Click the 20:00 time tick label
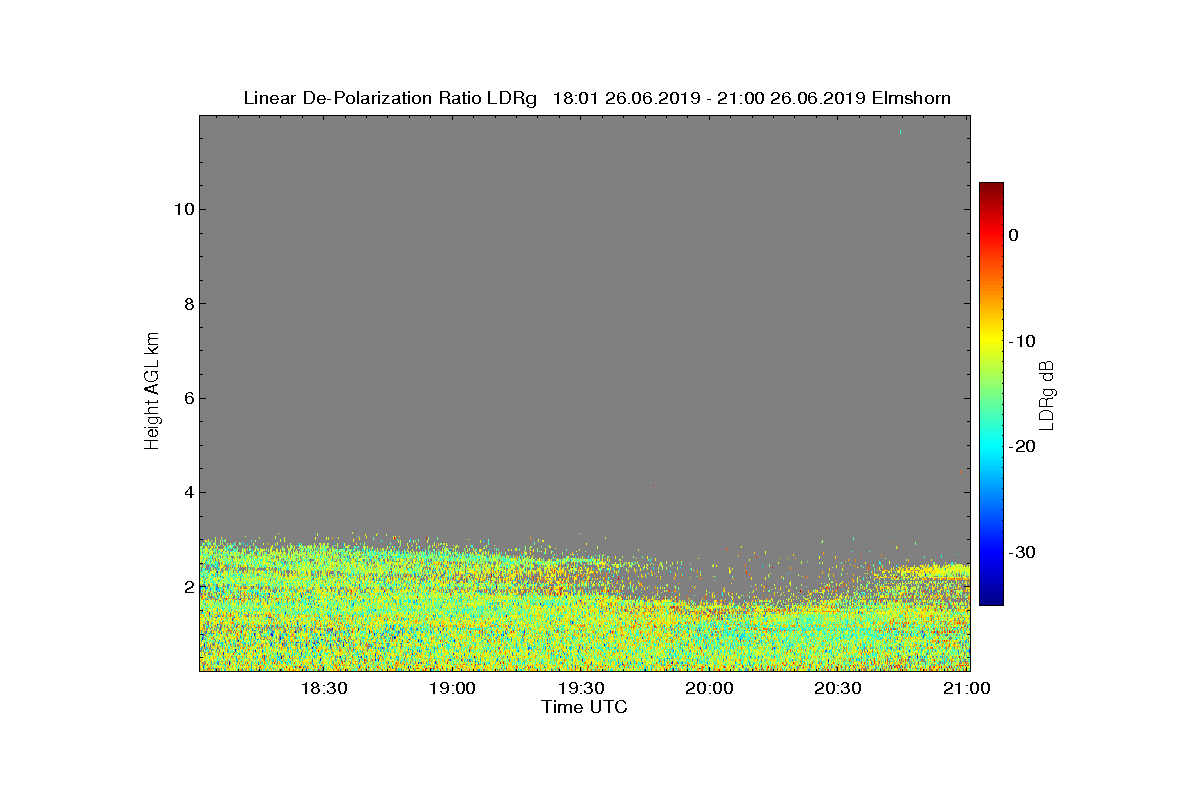This screenshot has width=1200, height=800. coord(710,689)
